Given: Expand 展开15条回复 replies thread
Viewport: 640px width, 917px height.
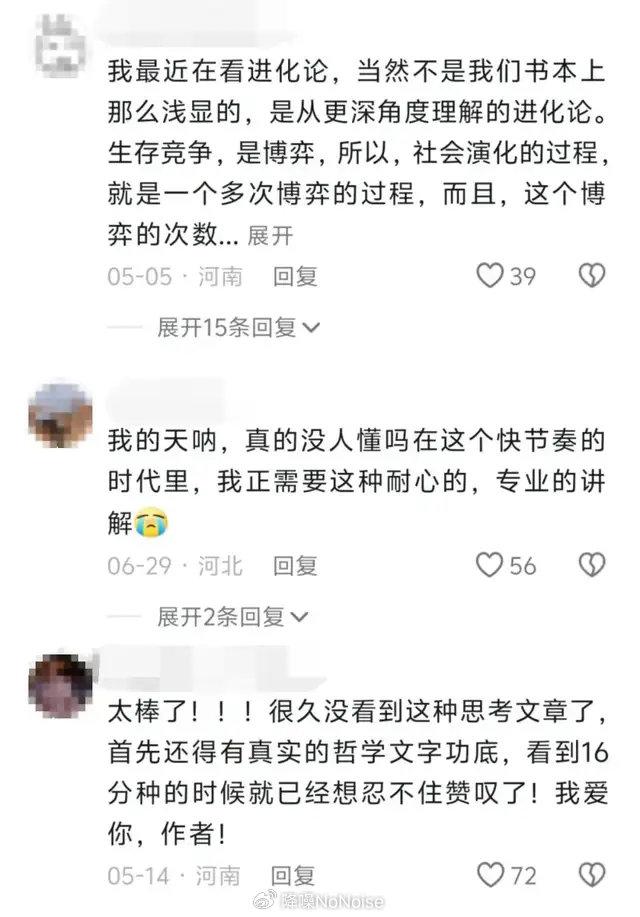Looking at the screenshot, I should tap(238, 328).
